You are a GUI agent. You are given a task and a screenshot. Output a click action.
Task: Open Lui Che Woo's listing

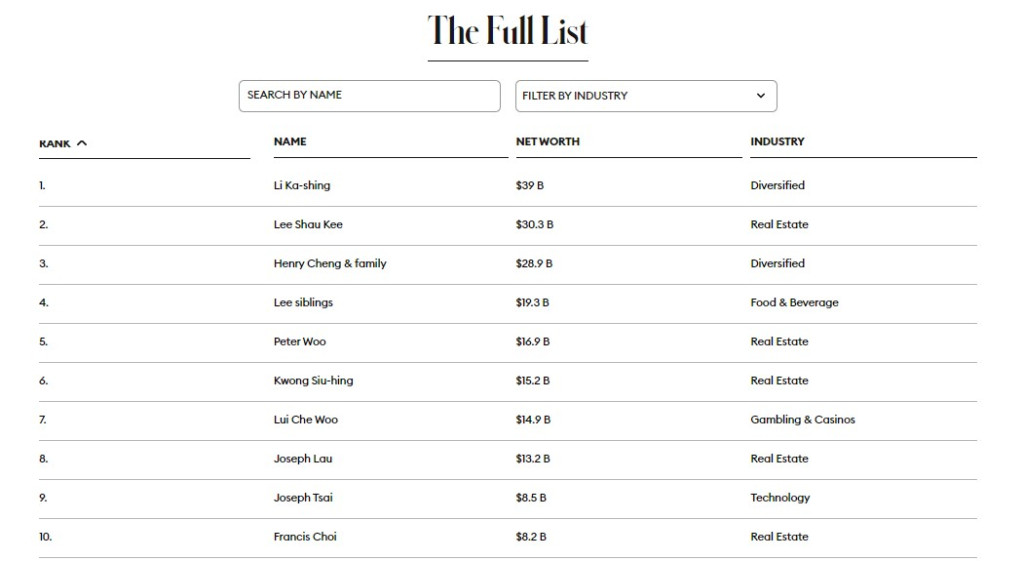pos(306,420)
